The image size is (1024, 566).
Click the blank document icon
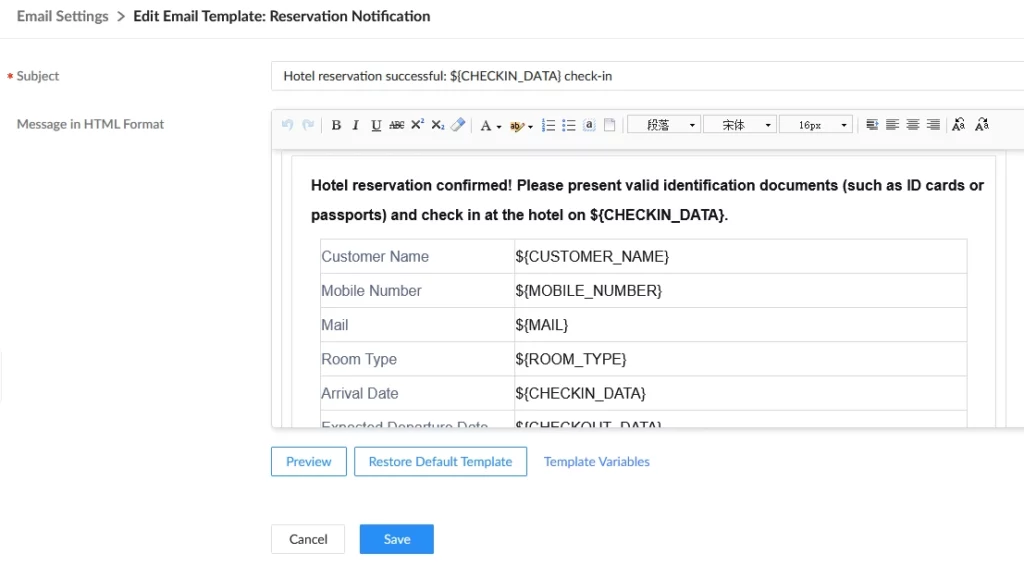point(609,125)
